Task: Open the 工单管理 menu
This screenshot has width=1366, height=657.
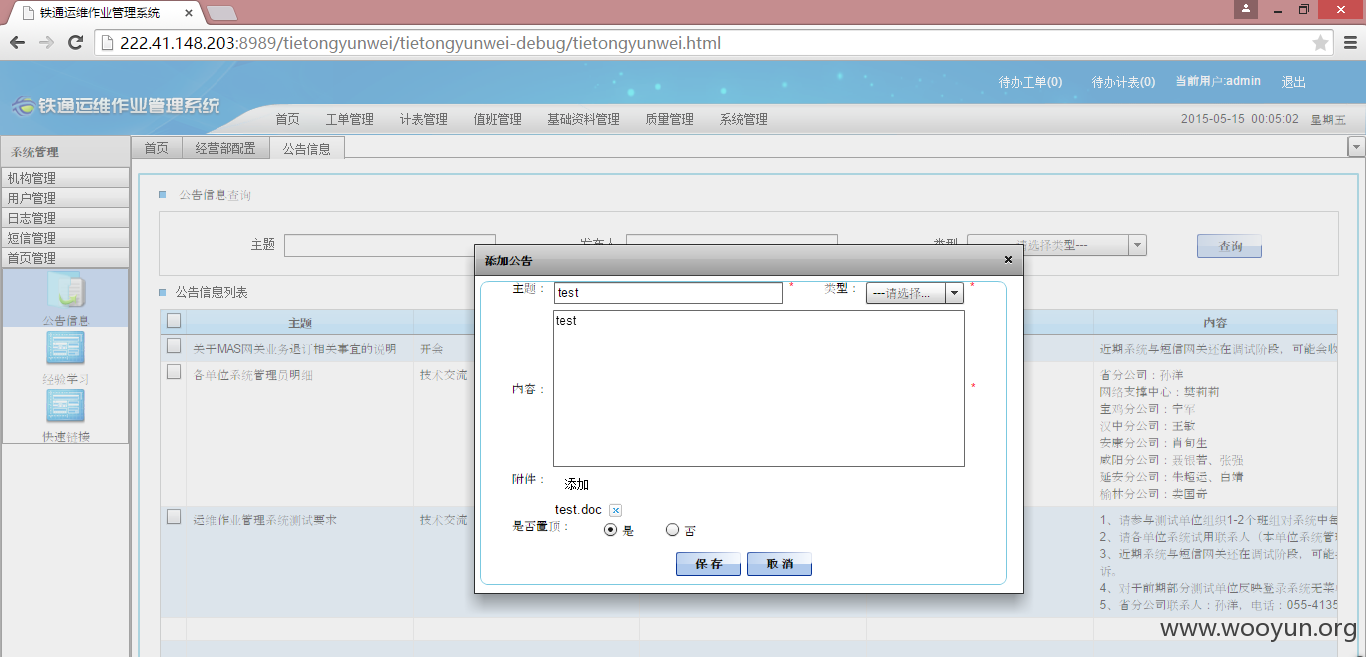Action: click(349, 119)
